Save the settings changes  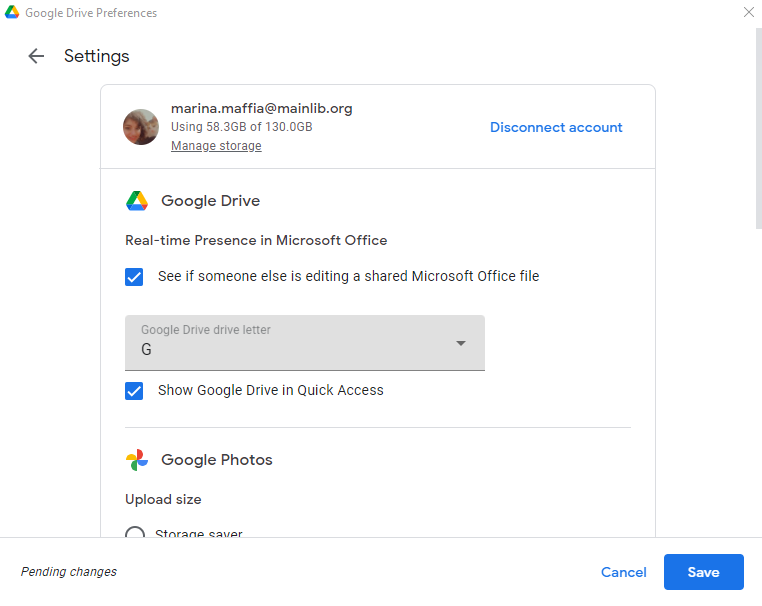click(x=704, y=572)
